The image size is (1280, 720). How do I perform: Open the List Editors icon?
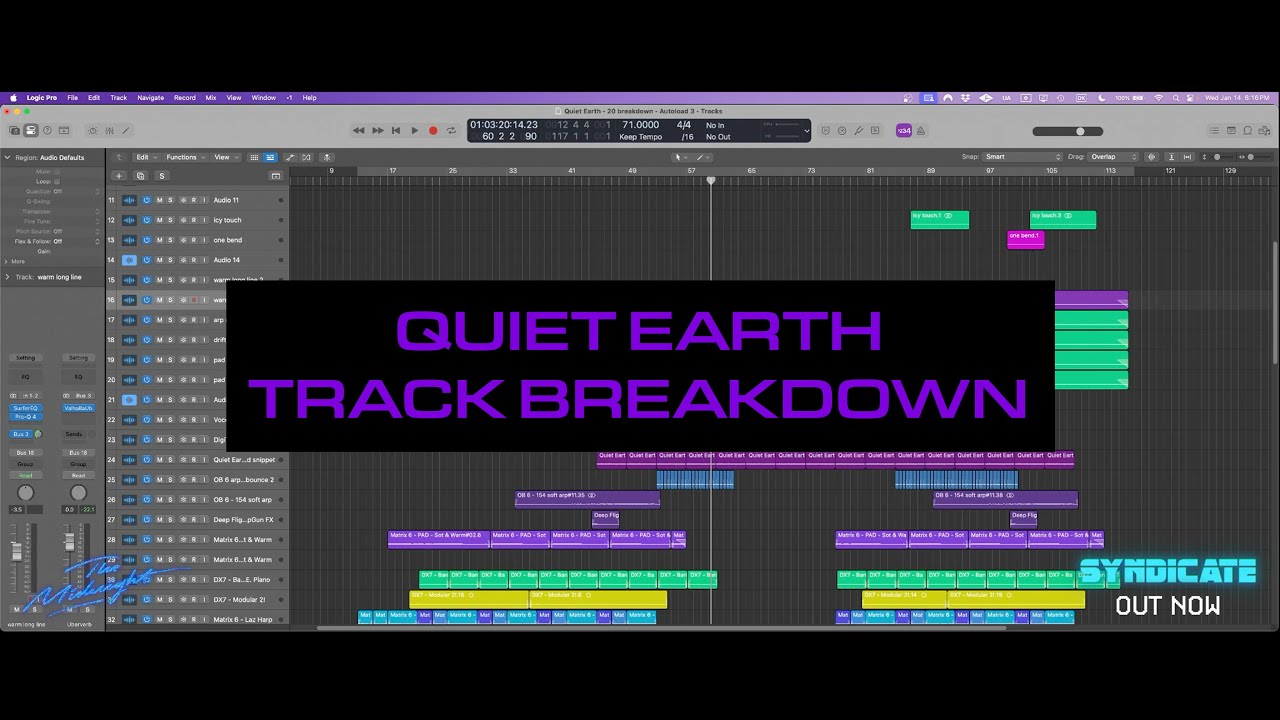click(1214, 130)
